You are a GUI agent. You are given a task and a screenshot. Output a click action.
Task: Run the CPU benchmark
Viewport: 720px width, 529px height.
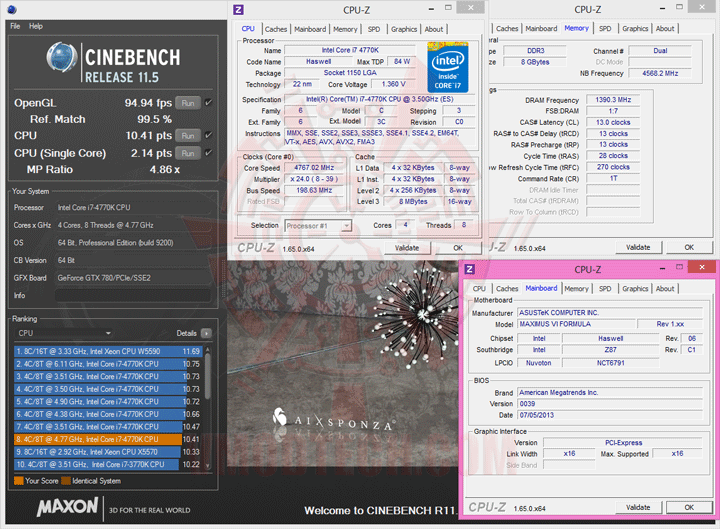(188, 136)
